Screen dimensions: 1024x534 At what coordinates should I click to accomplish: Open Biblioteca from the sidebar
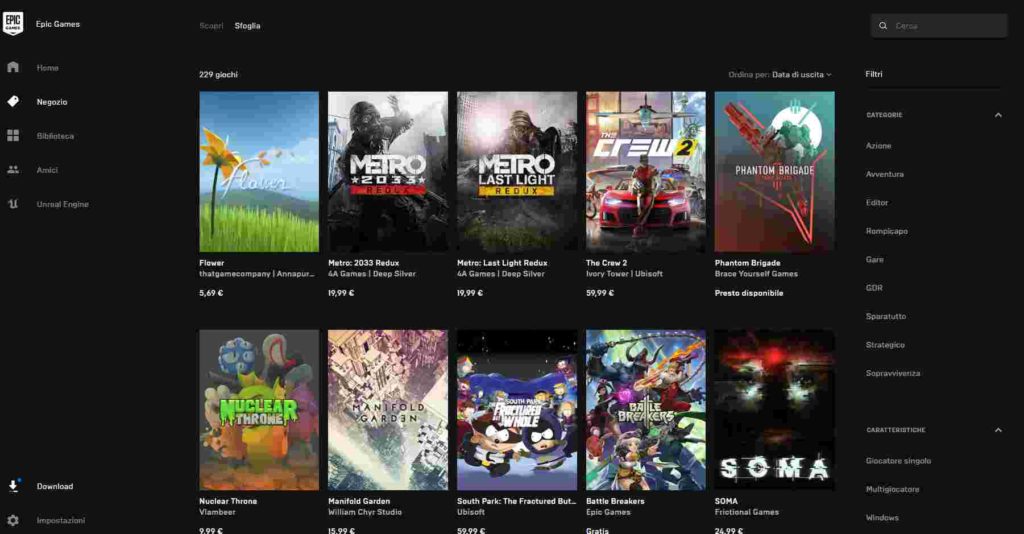coord(55,136)
